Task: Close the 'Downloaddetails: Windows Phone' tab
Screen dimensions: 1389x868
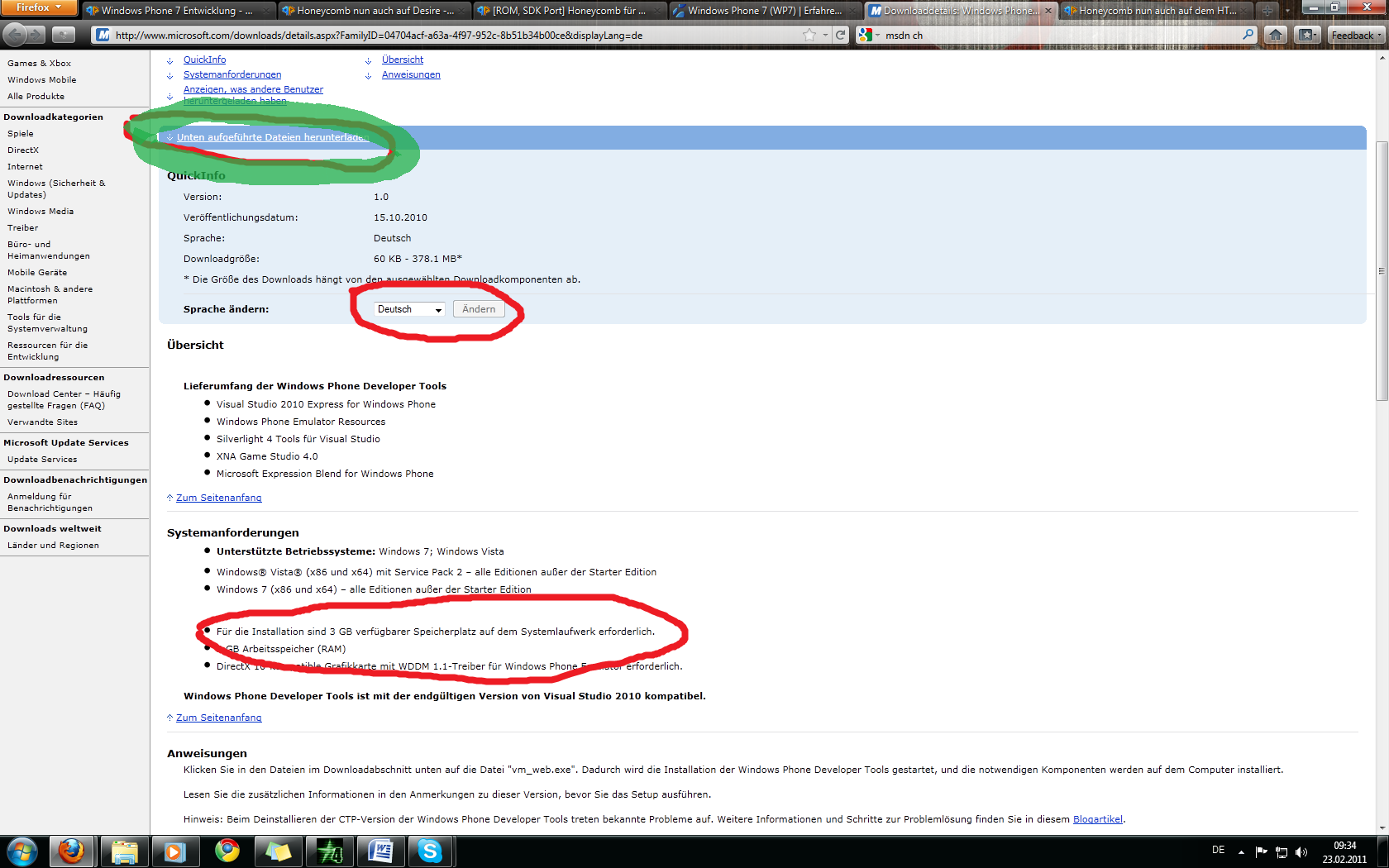Action: (1048, 11)
